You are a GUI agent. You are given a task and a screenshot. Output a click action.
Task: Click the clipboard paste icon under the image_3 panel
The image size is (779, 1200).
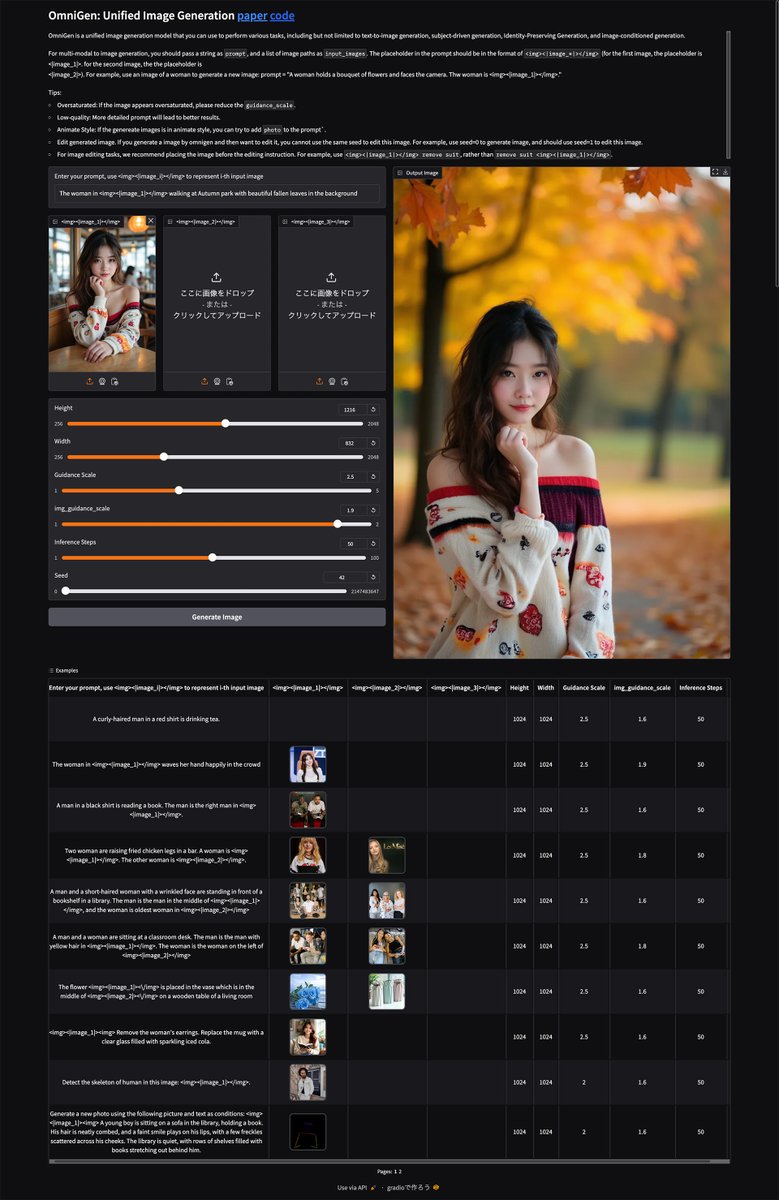tap(344, 381)
